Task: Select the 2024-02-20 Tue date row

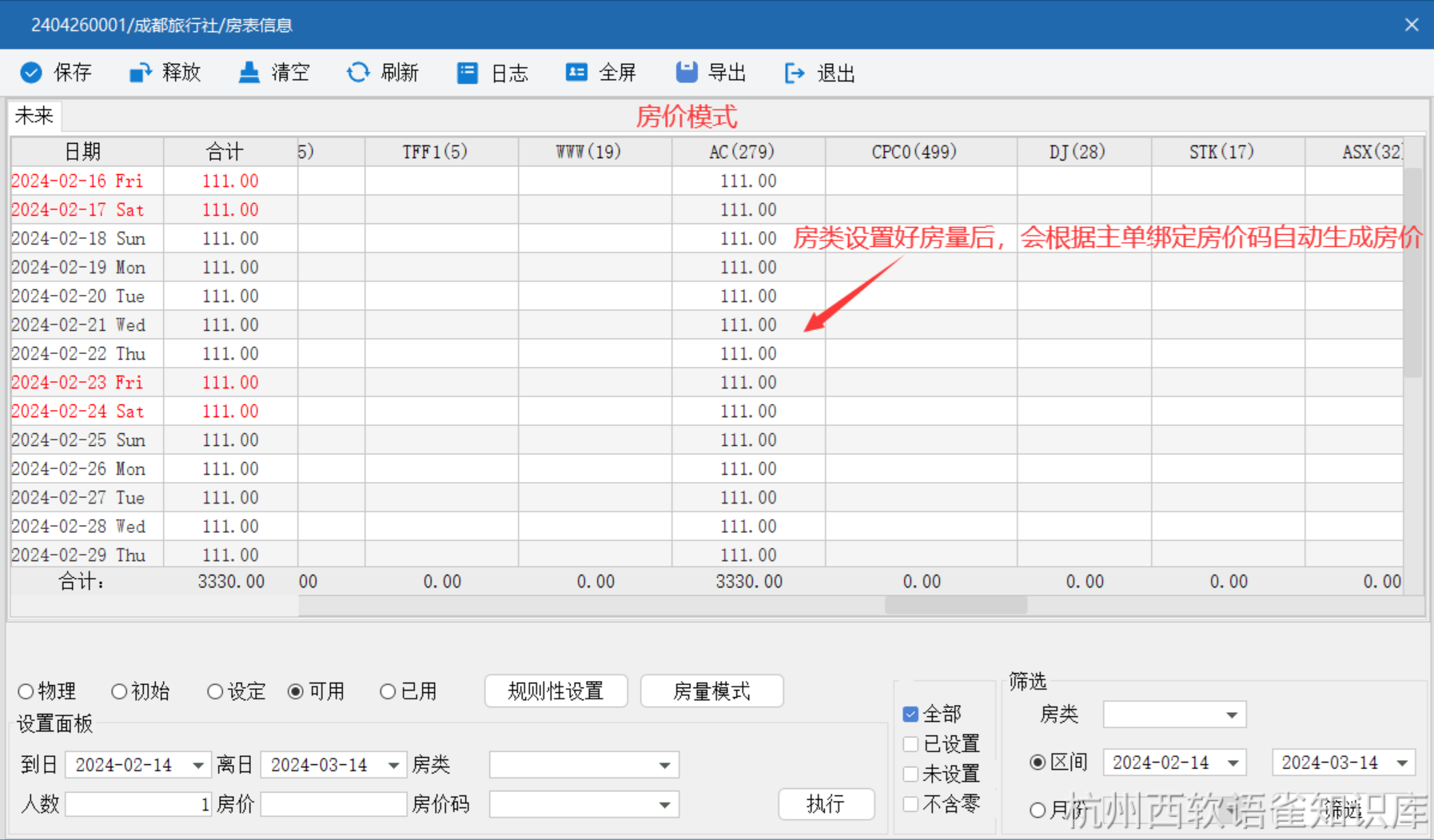Action: (x=86, y=296)
